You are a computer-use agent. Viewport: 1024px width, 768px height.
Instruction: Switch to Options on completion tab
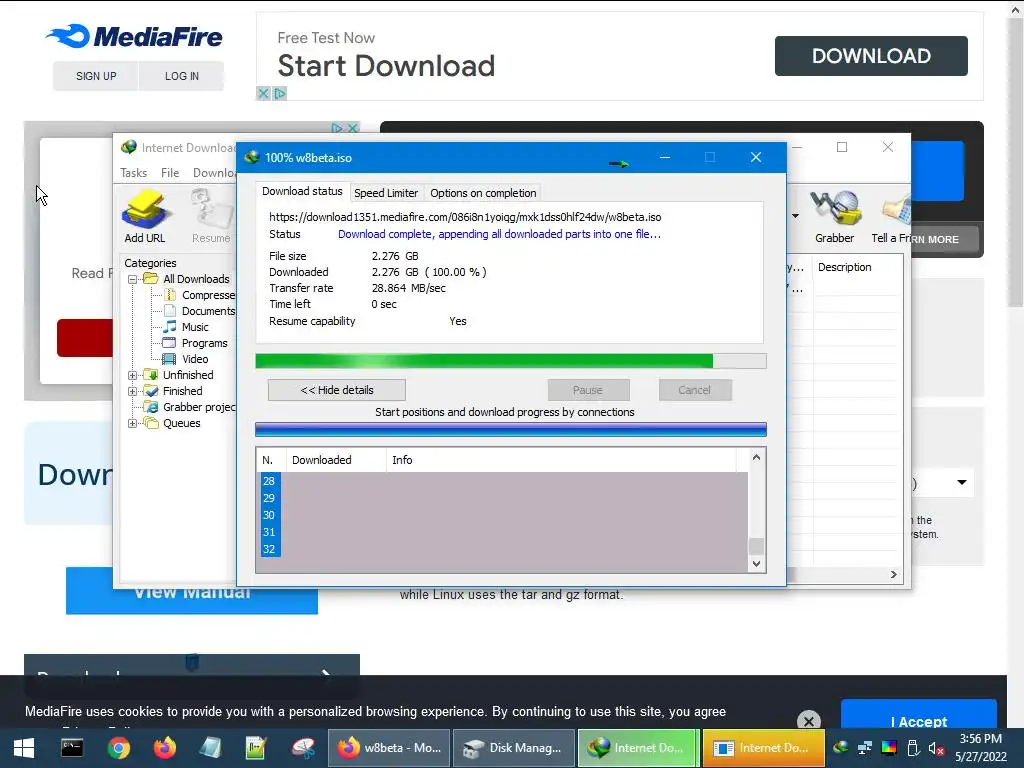pyautogui.click(x=483, y=193)
